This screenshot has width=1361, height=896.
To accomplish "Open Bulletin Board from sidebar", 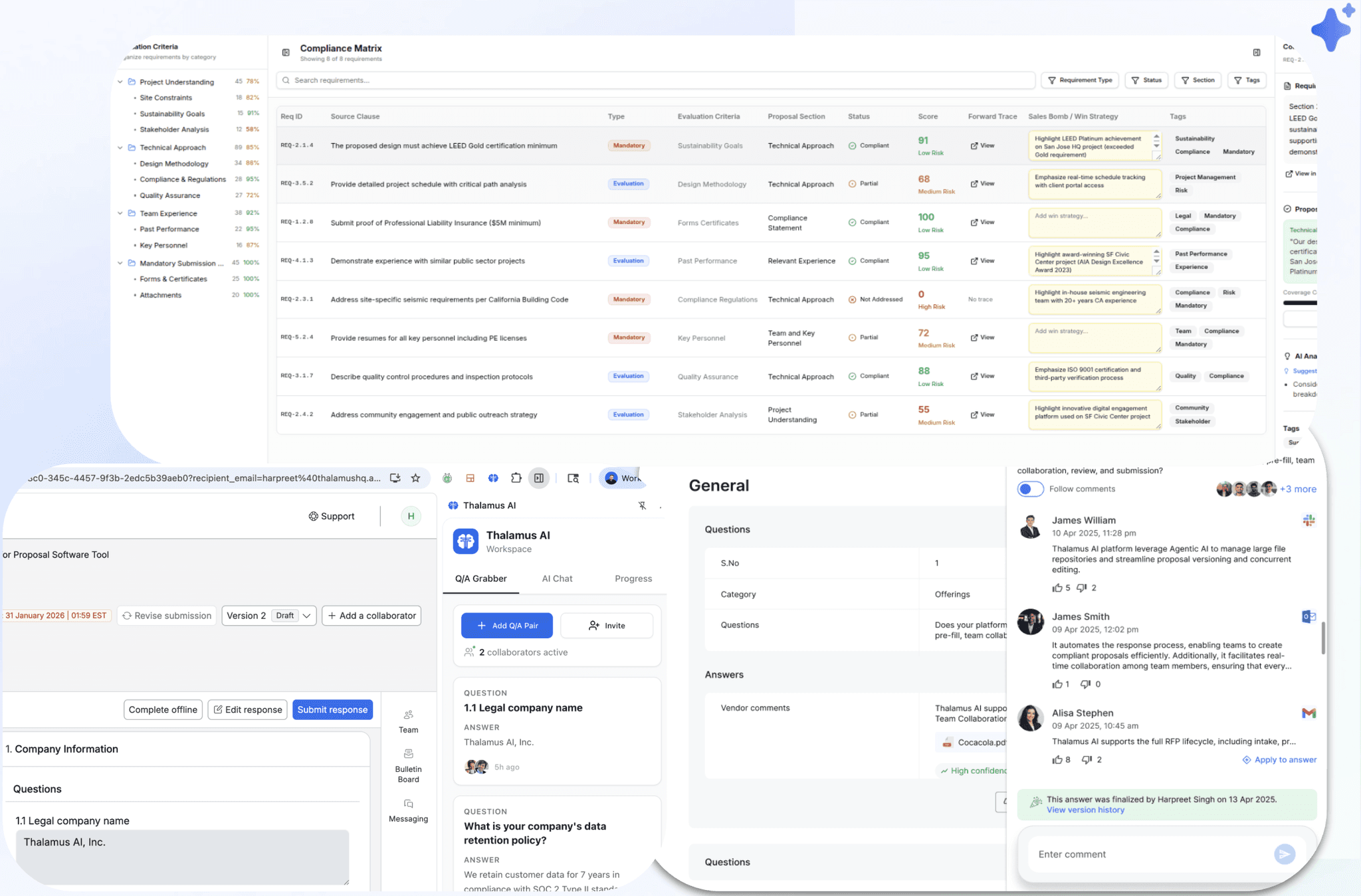I will (x=408, y=765).
